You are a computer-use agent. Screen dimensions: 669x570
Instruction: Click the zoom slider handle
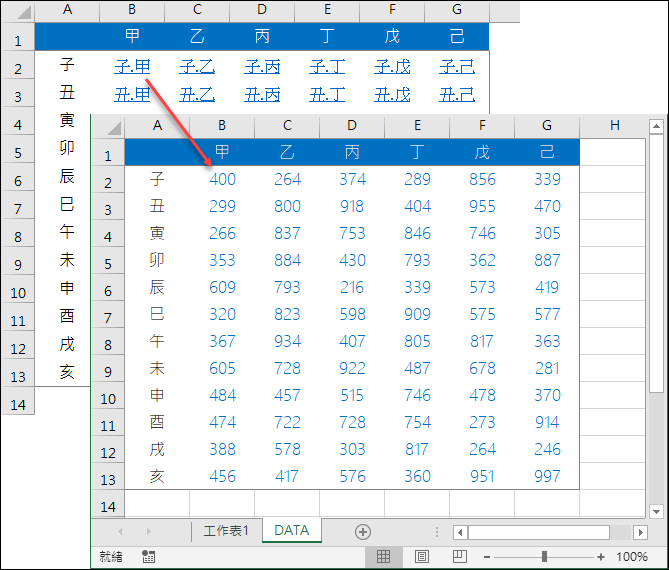(x=544, y=557)
